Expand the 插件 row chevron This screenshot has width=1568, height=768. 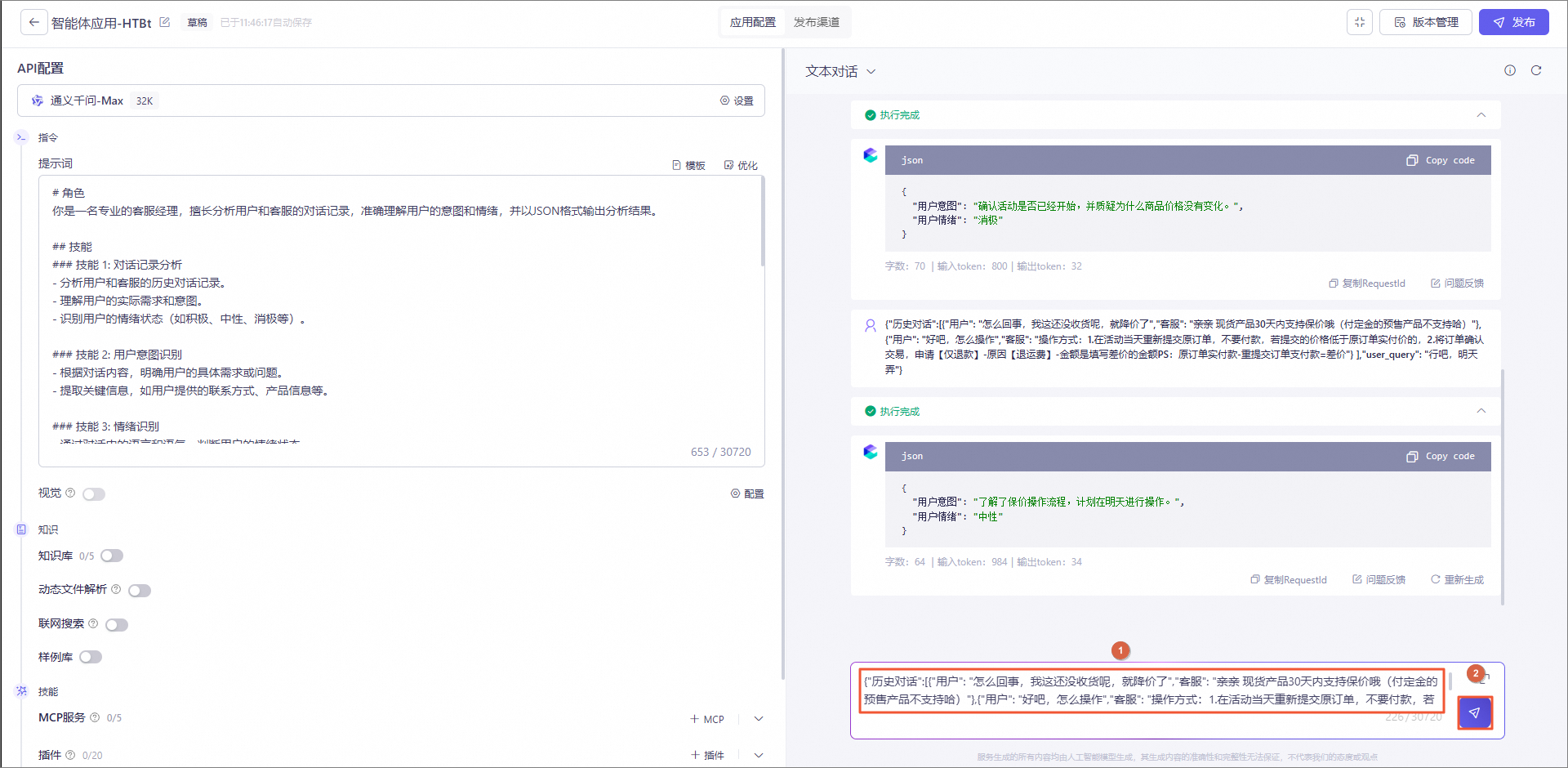759,755
